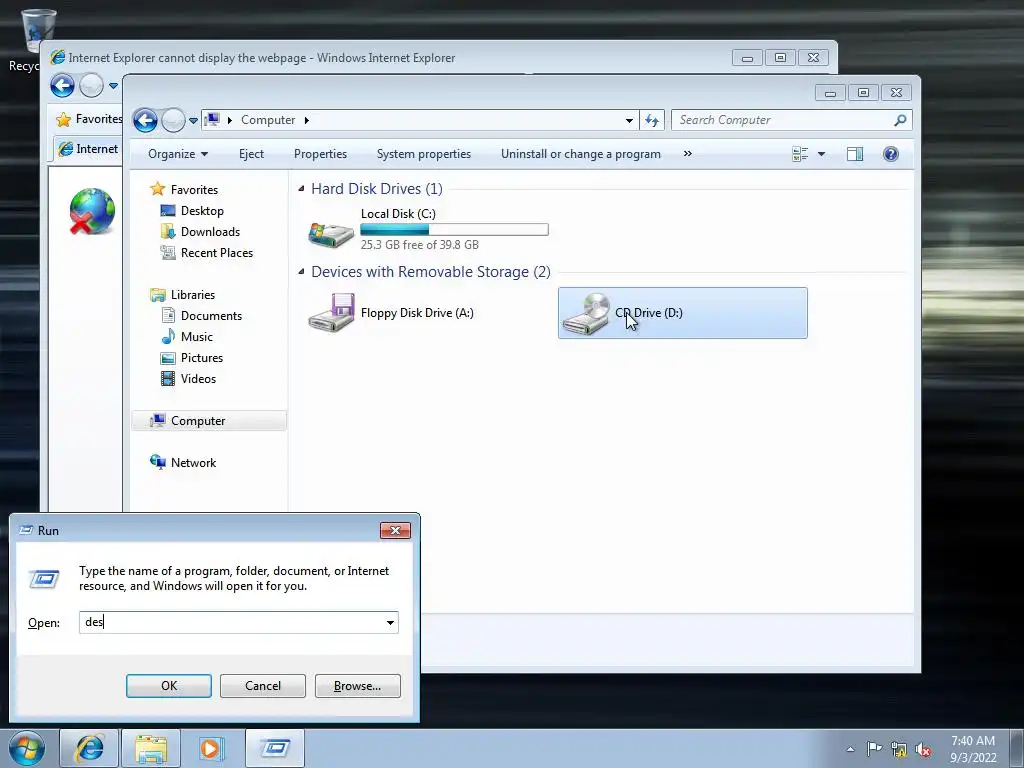The width and height of the screenshot is (1024, 768).
Task: Click the Local Disk capacity bar
Action: pos(455,229)
